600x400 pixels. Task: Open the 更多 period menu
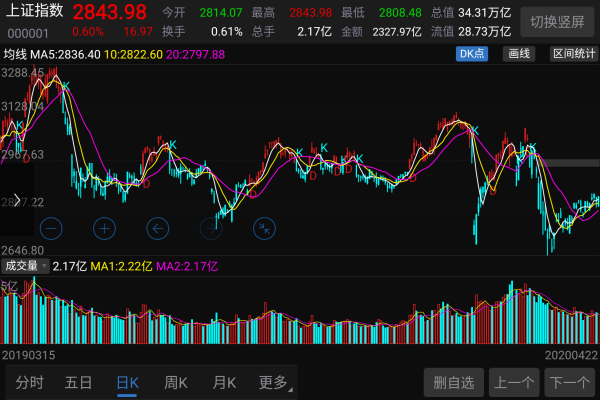coord(275,382)
